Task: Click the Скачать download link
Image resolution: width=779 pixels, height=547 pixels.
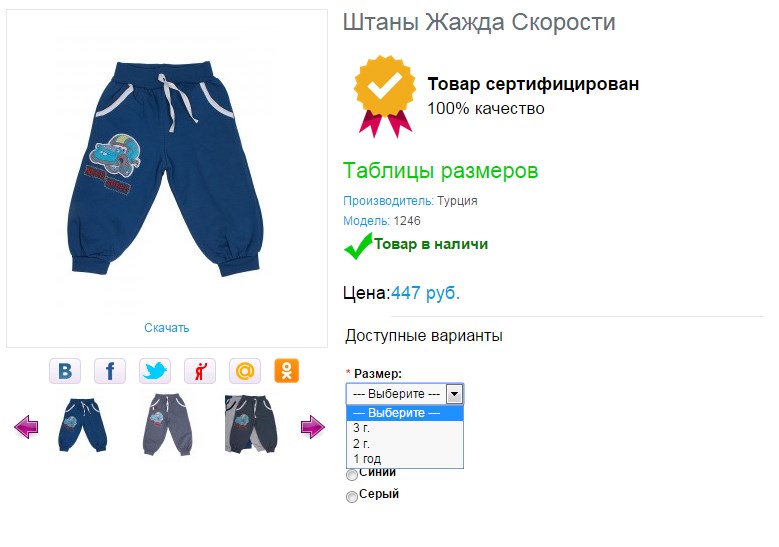Action: (166, 328)
